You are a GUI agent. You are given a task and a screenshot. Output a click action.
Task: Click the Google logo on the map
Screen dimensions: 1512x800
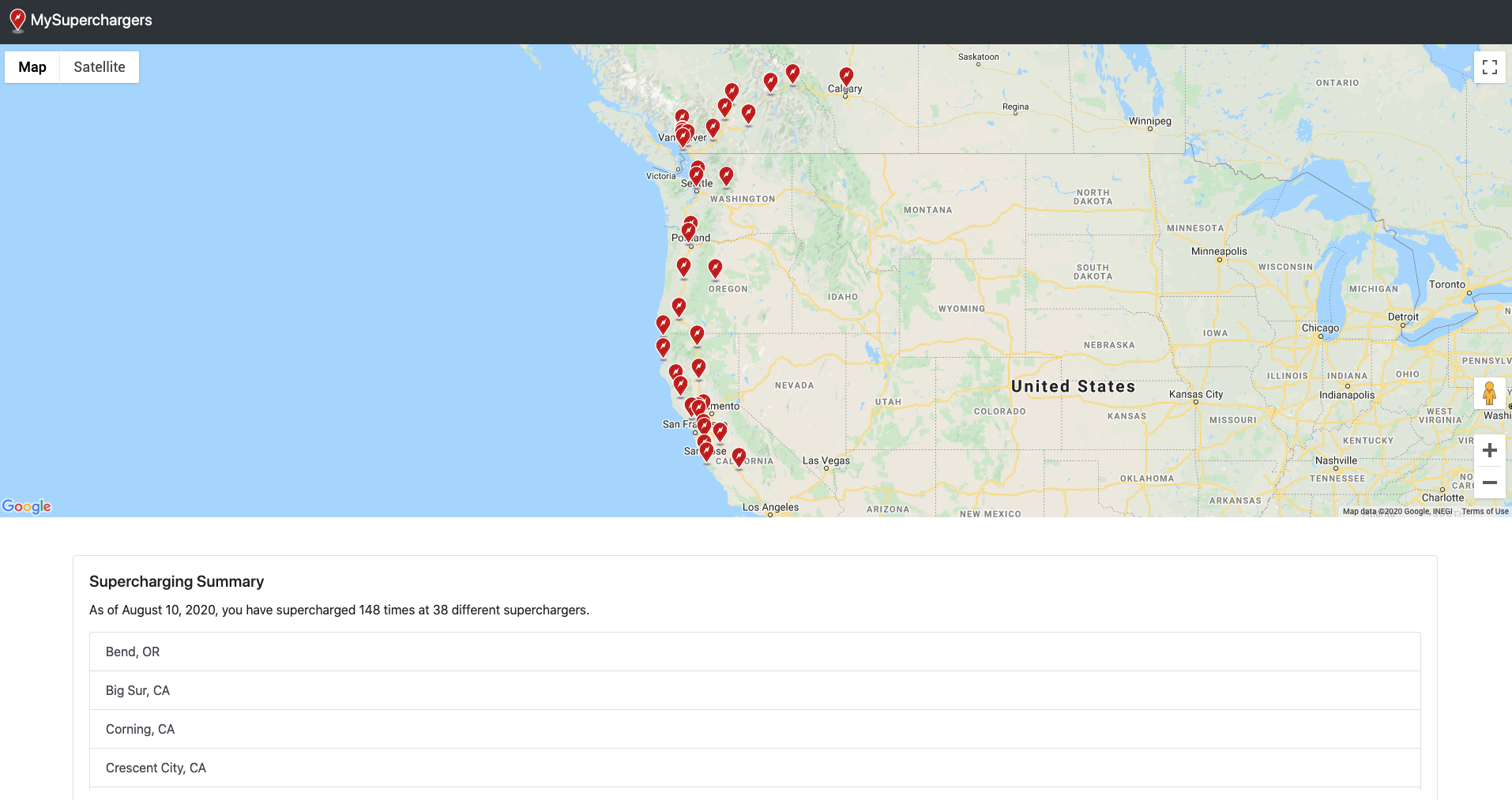(26, 506)
